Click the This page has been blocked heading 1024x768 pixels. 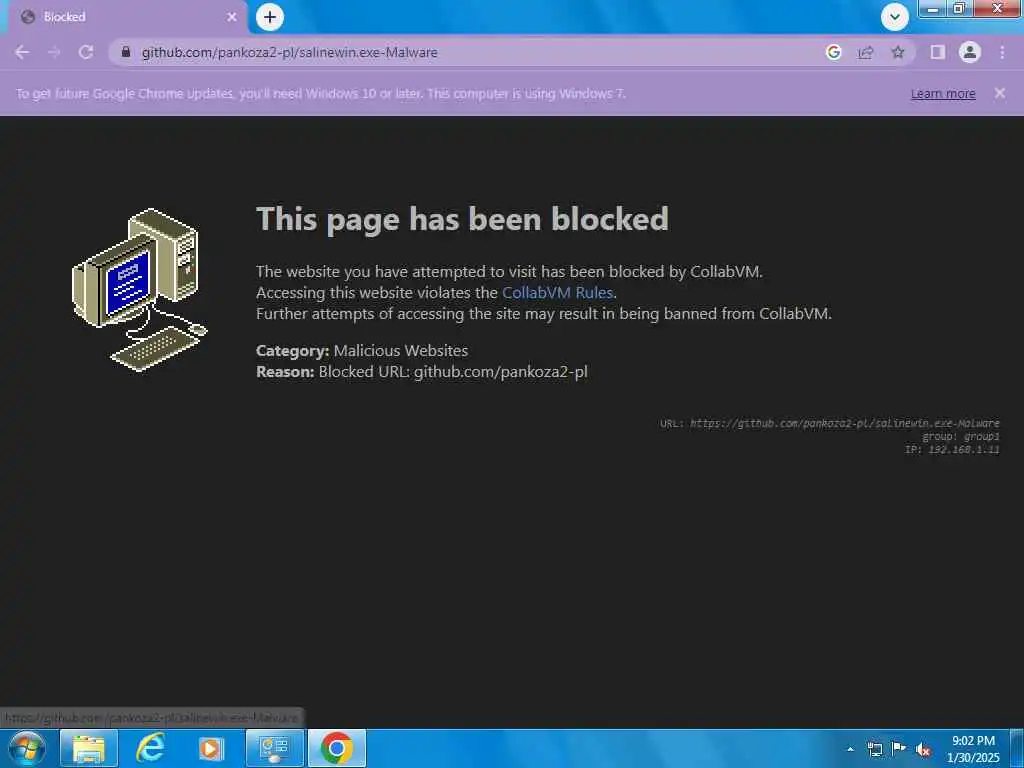(x=462, y=219)
